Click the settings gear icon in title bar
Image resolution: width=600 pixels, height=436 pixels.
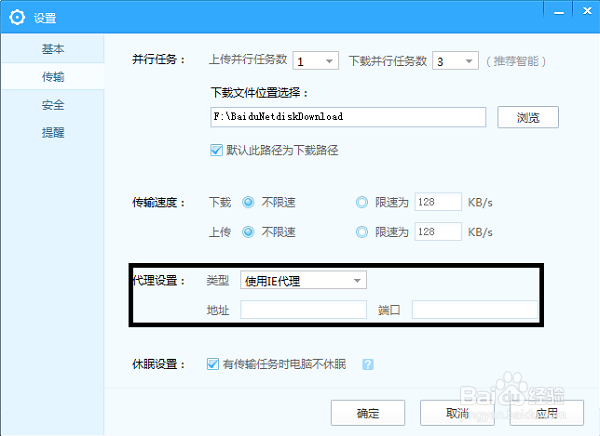[17, 17]
